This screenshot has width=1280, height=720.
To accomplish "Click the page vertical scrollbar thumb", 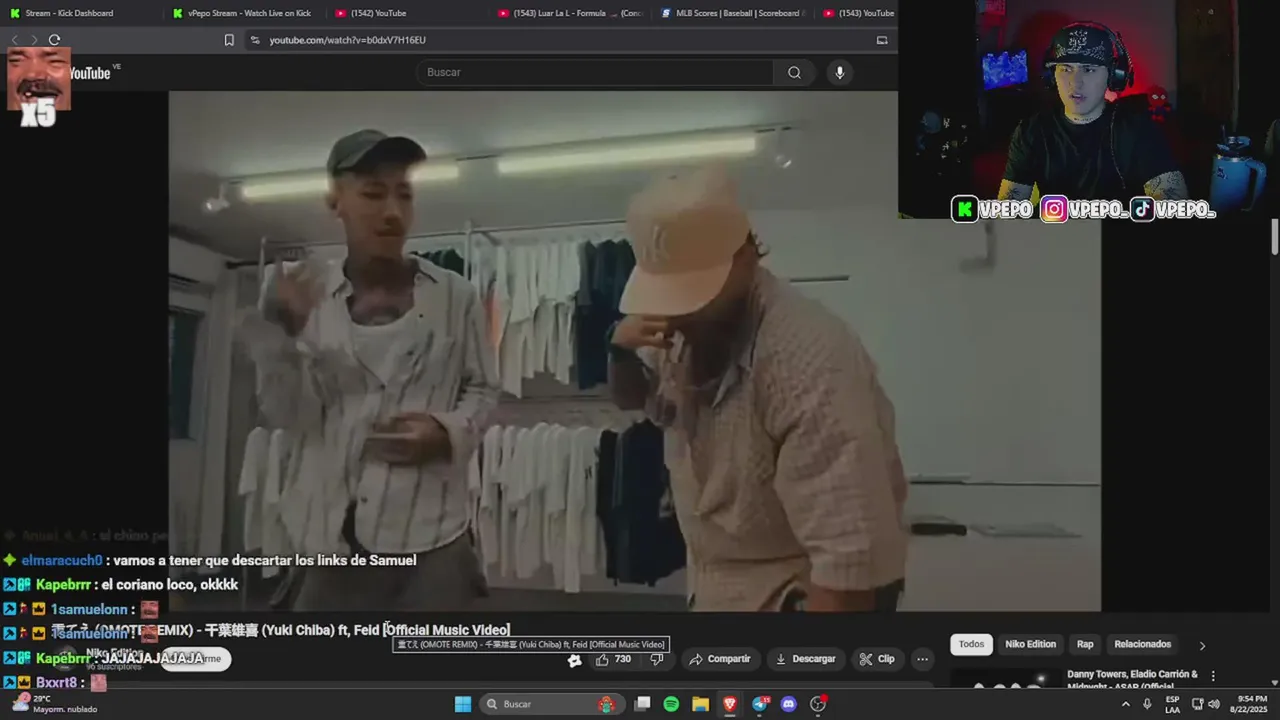I will 1275,236.
